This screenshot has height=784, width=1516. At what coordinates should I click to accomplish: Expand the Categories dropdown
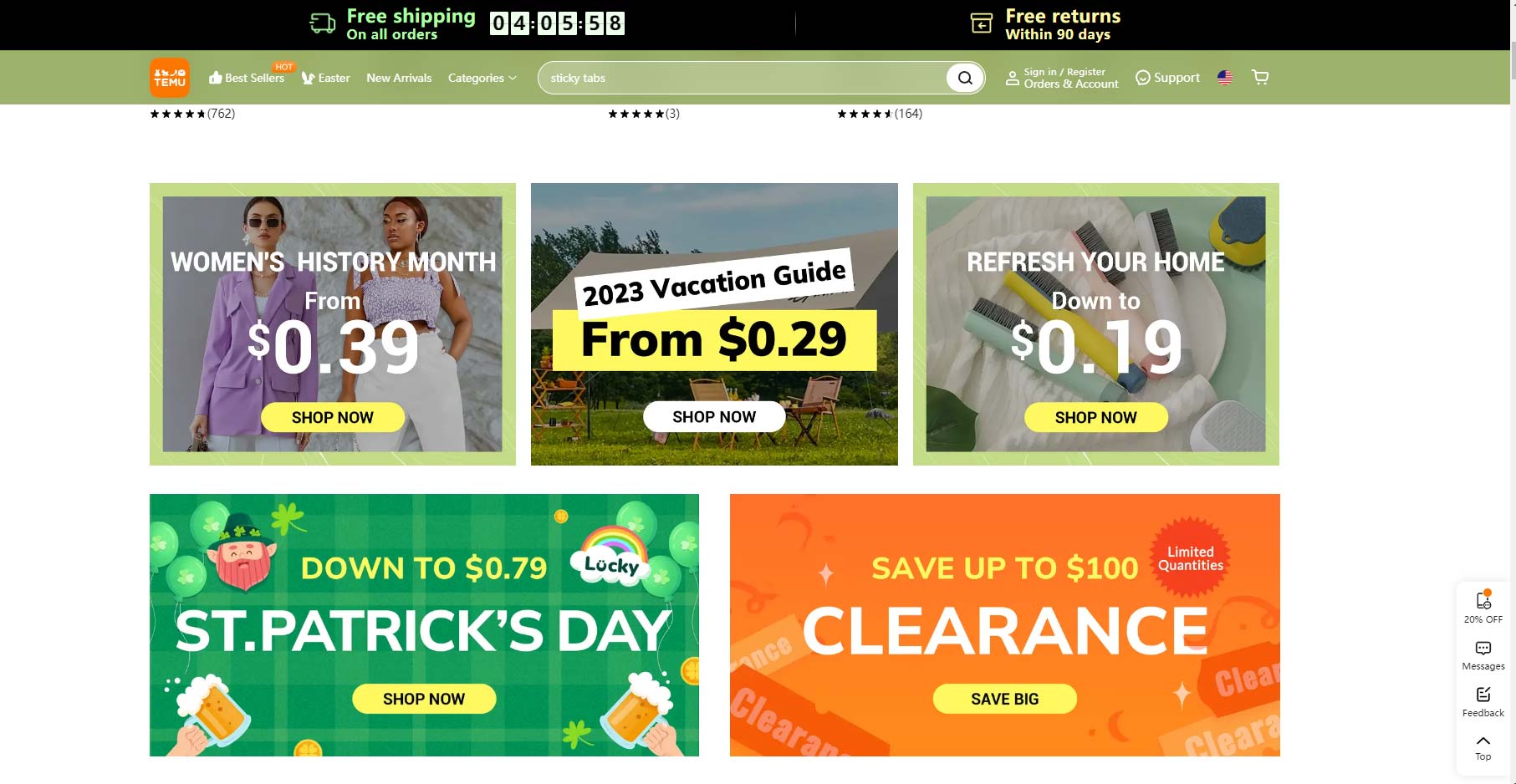[482, 78]
